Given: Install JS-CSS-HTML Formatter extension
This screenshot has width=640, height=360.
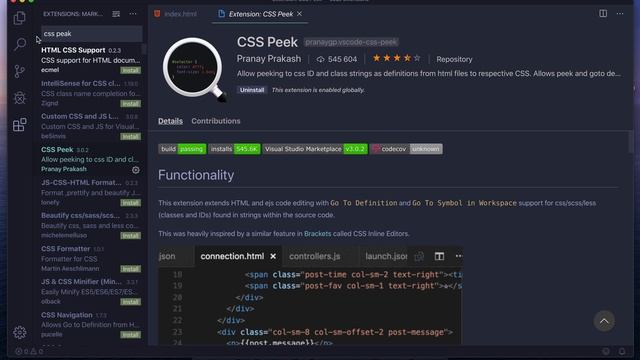Looking at the screenshot, I should tap(131, 203).
